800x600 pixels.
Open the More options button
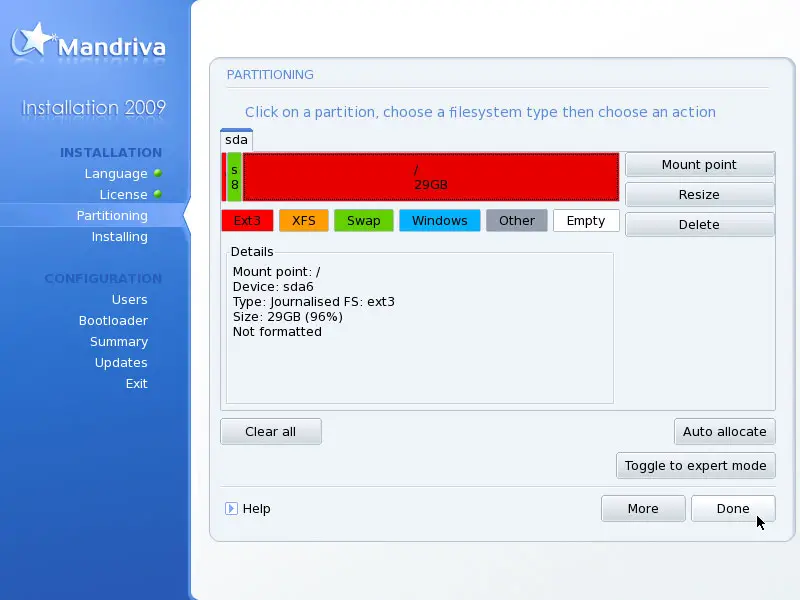coord(643,509)
